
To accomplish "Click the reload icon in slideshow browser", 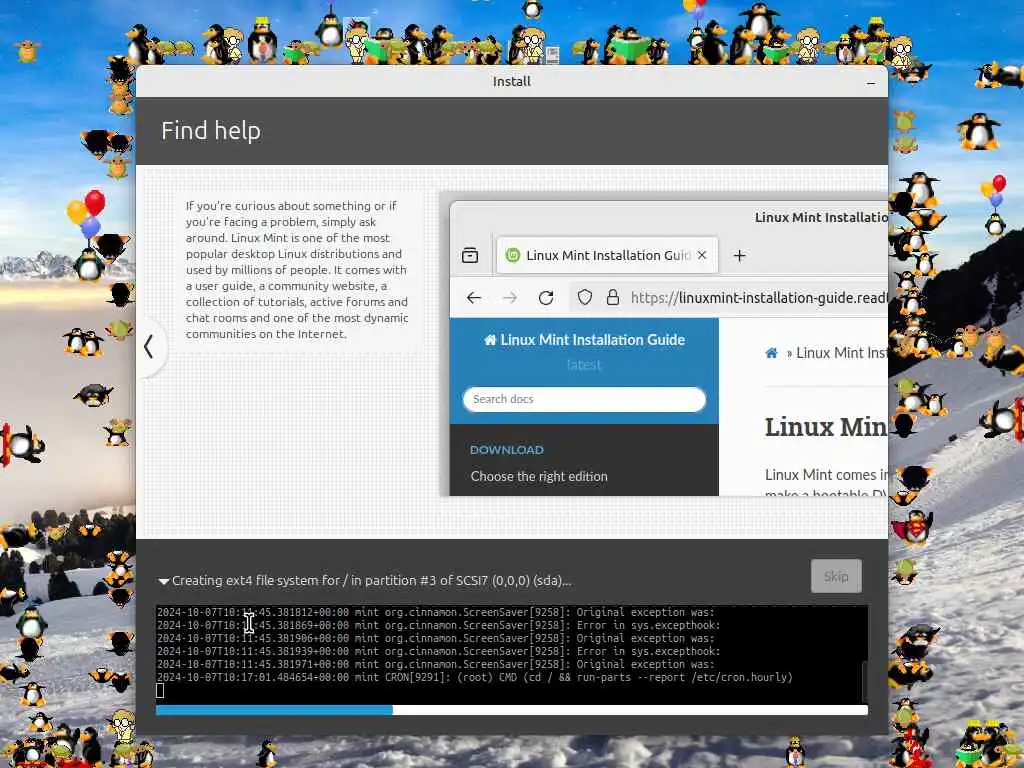I will [546, 298].
